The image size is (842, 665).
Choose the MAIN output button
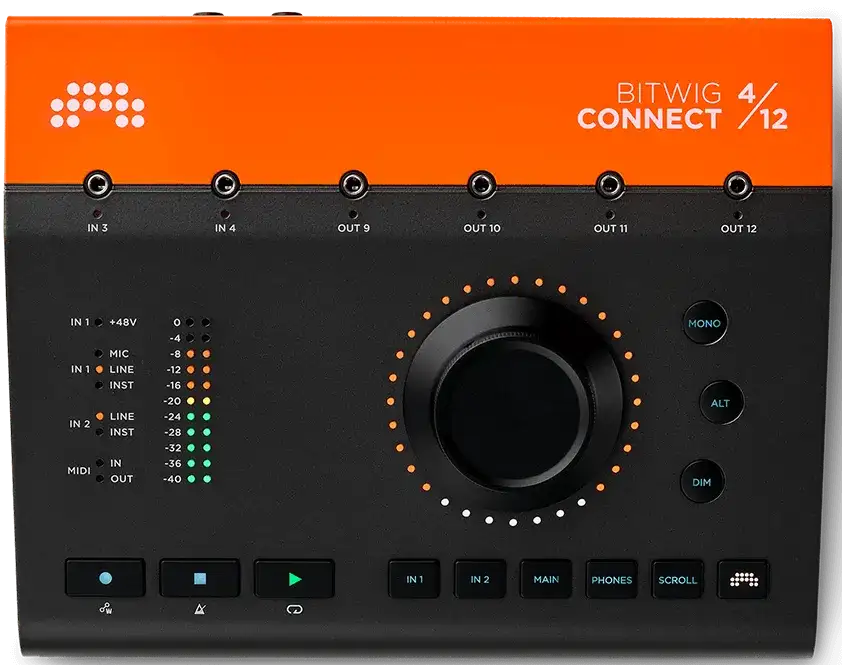[x=546, y=579]
